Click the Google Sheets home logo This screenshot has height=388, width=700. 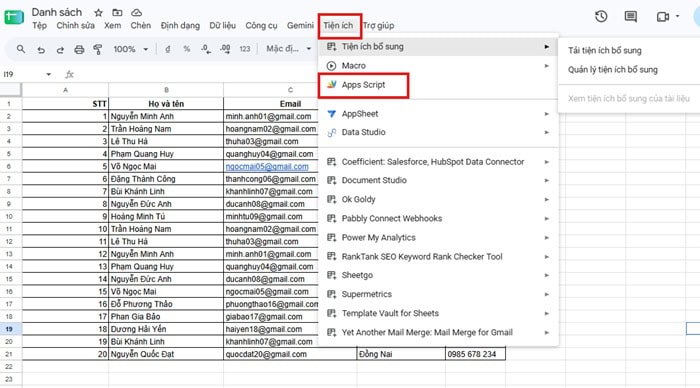14,17
